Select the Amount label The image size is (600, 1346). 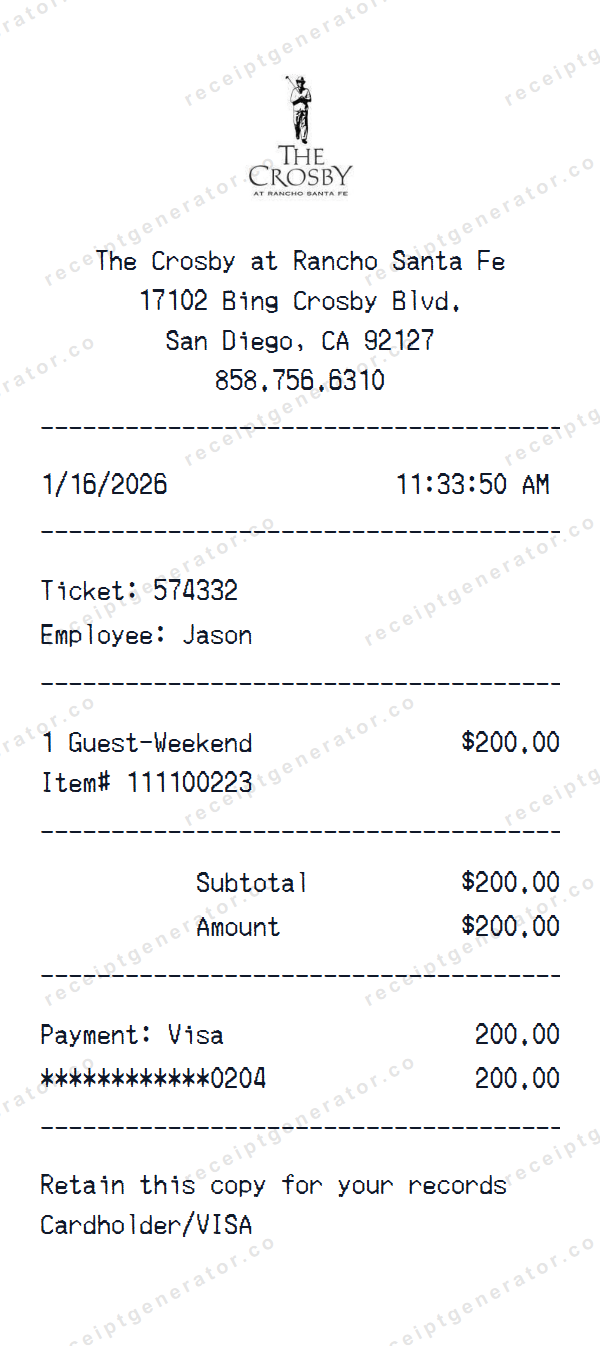tap(238, 927)
